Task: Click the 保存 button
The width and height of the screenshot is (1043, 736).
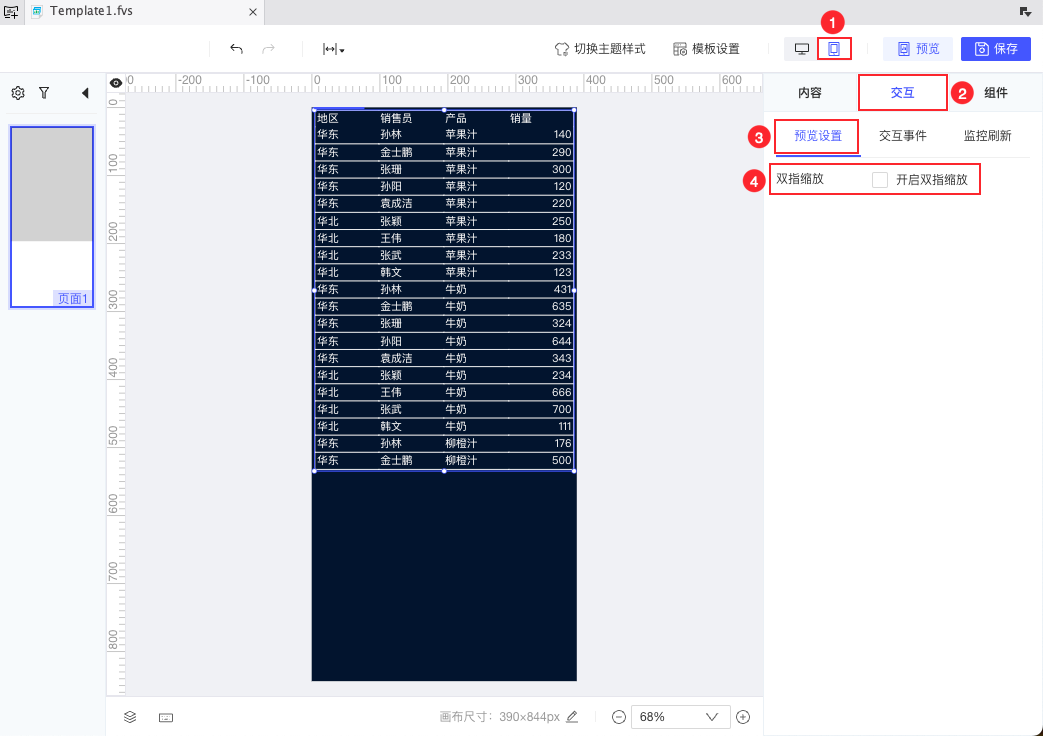Action: (x=996, y=49)
